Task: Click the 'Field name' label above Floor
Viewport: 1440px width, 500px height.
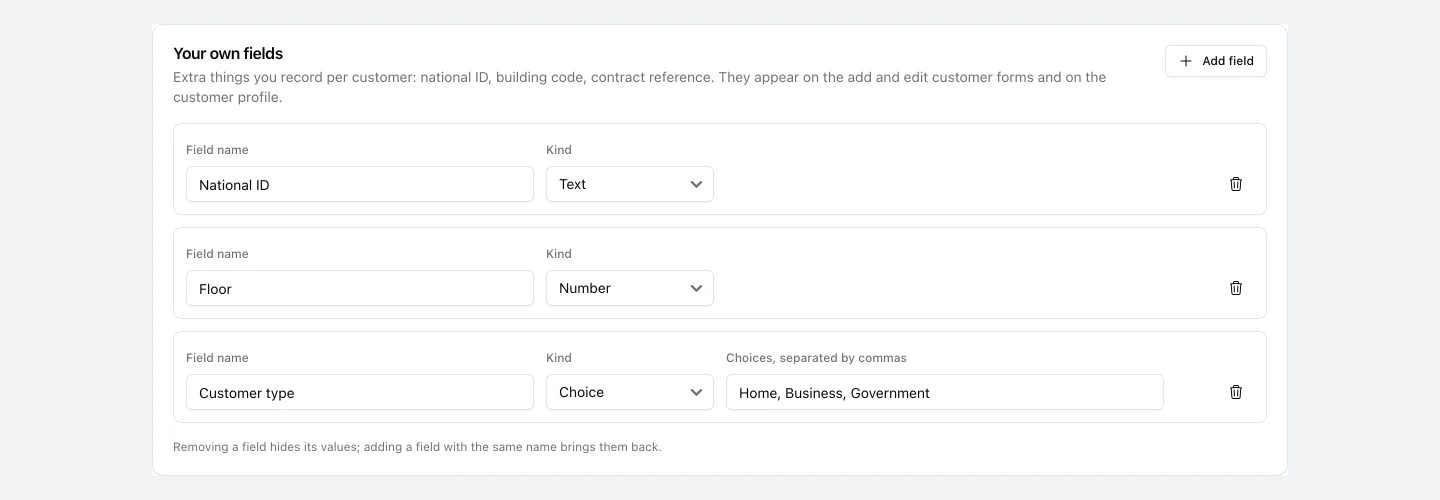Action: tap(217, 254)
